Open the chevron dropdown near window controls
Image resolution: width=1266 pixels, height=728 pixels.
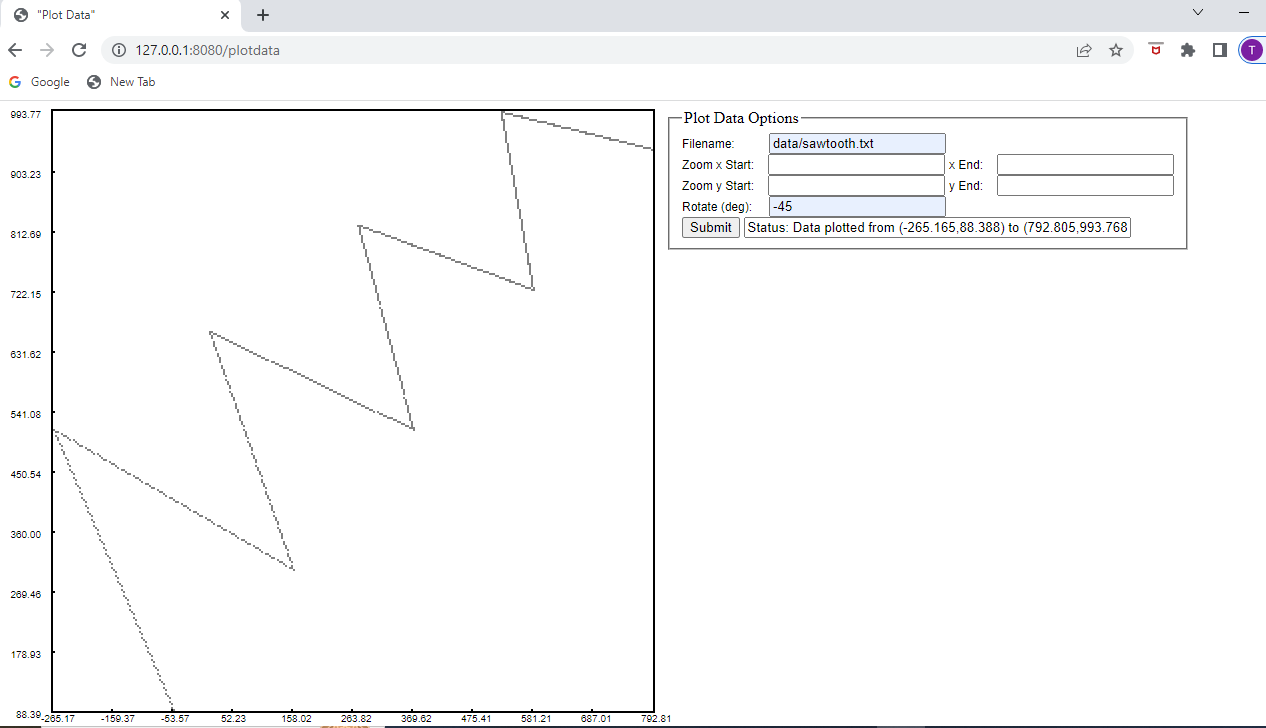tap(1197, 14)
